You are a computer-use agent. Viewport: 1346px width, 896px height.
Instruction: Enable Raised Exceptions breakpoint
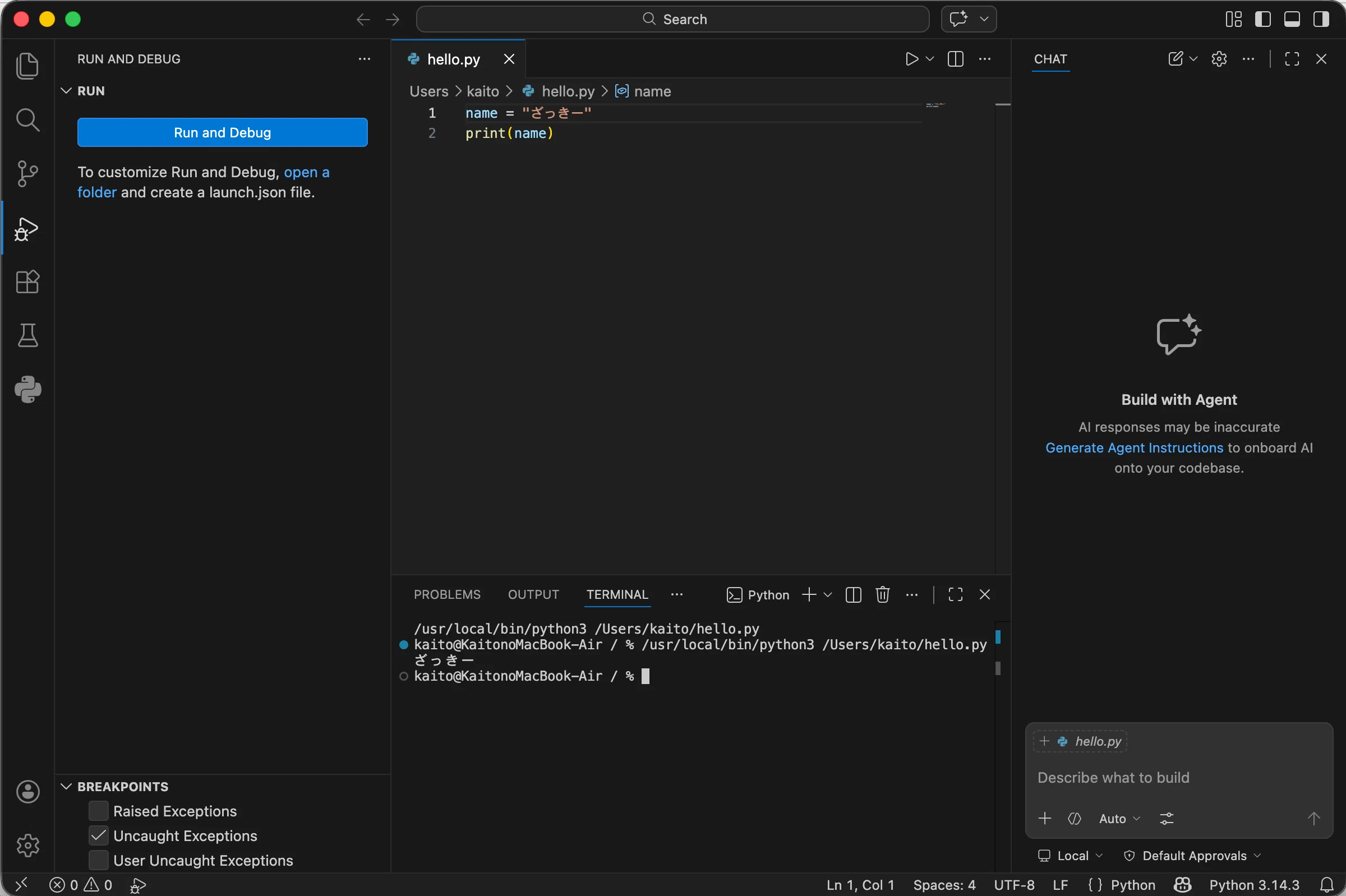click(98, 811)
